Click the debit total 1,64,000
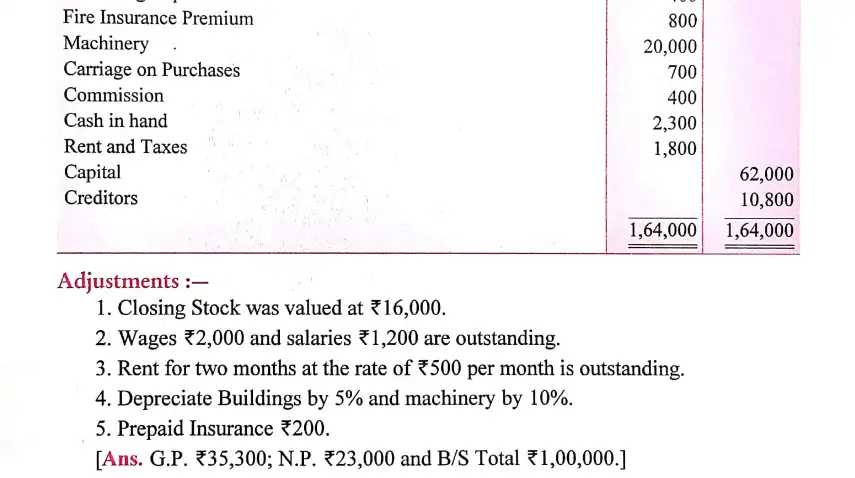The image size is (855, 478). click(x=663, y=230)
